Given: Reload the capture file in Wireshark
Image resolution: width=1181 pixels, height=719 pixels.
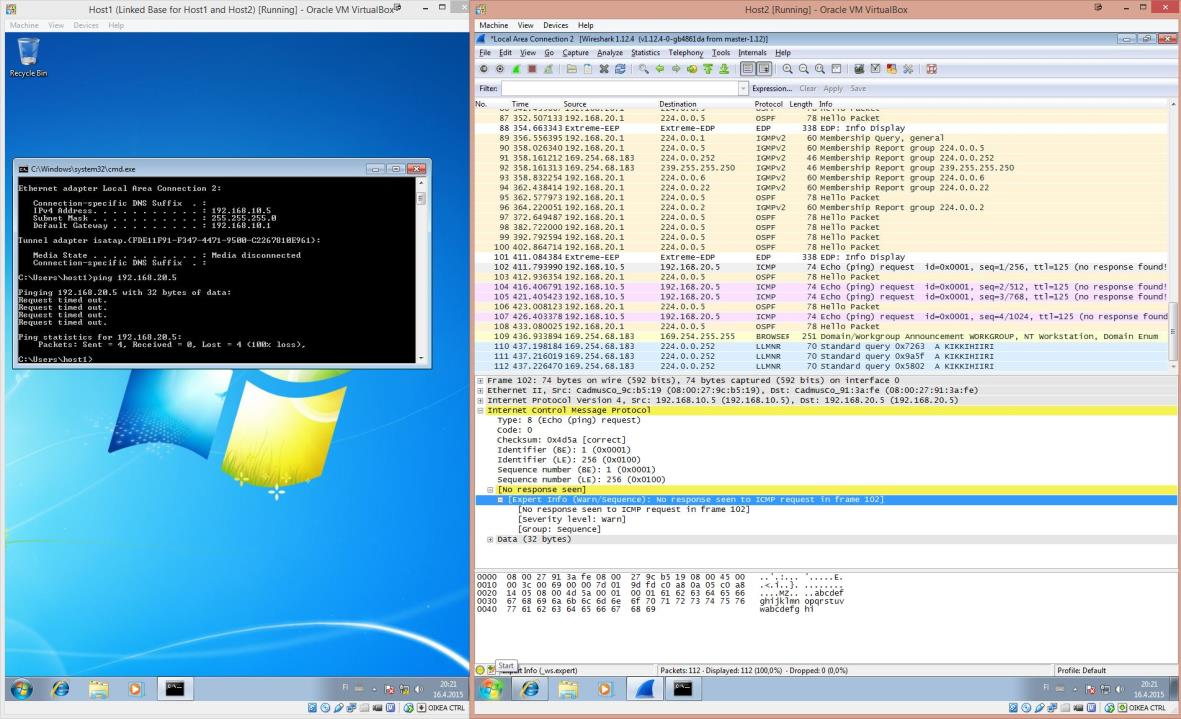Looking at the screenshot, I should [620, 69].
